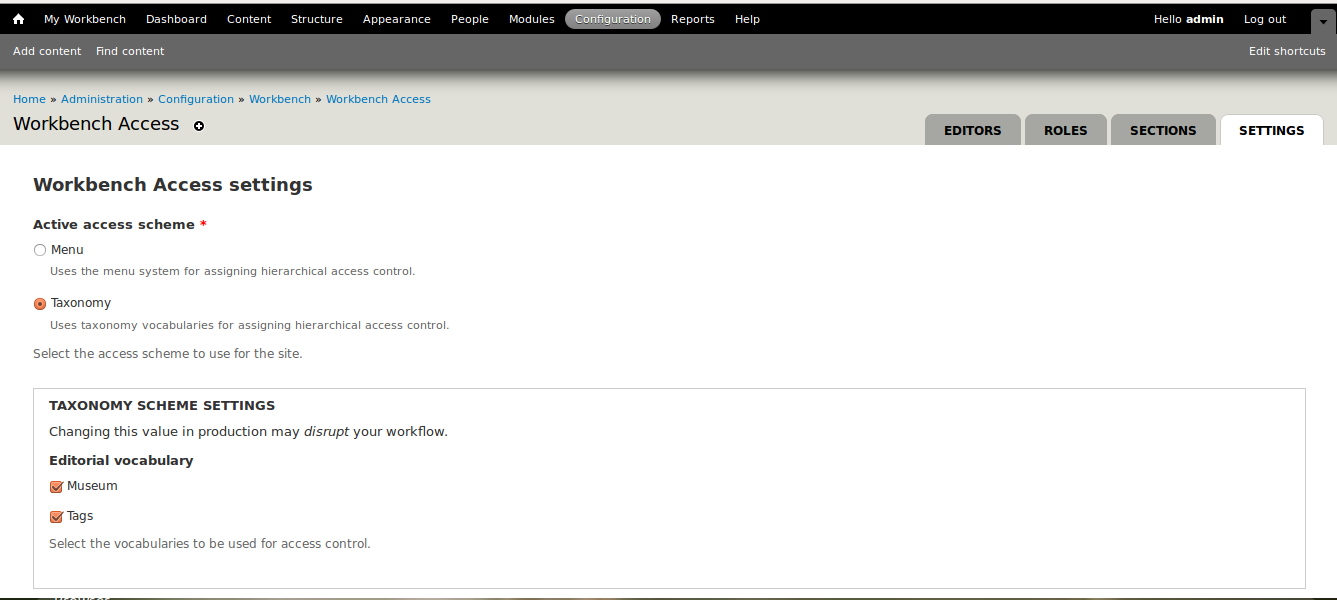Open the Configuration menu
This screenshot has width=1337, height=600.
(x=612, y=18)
